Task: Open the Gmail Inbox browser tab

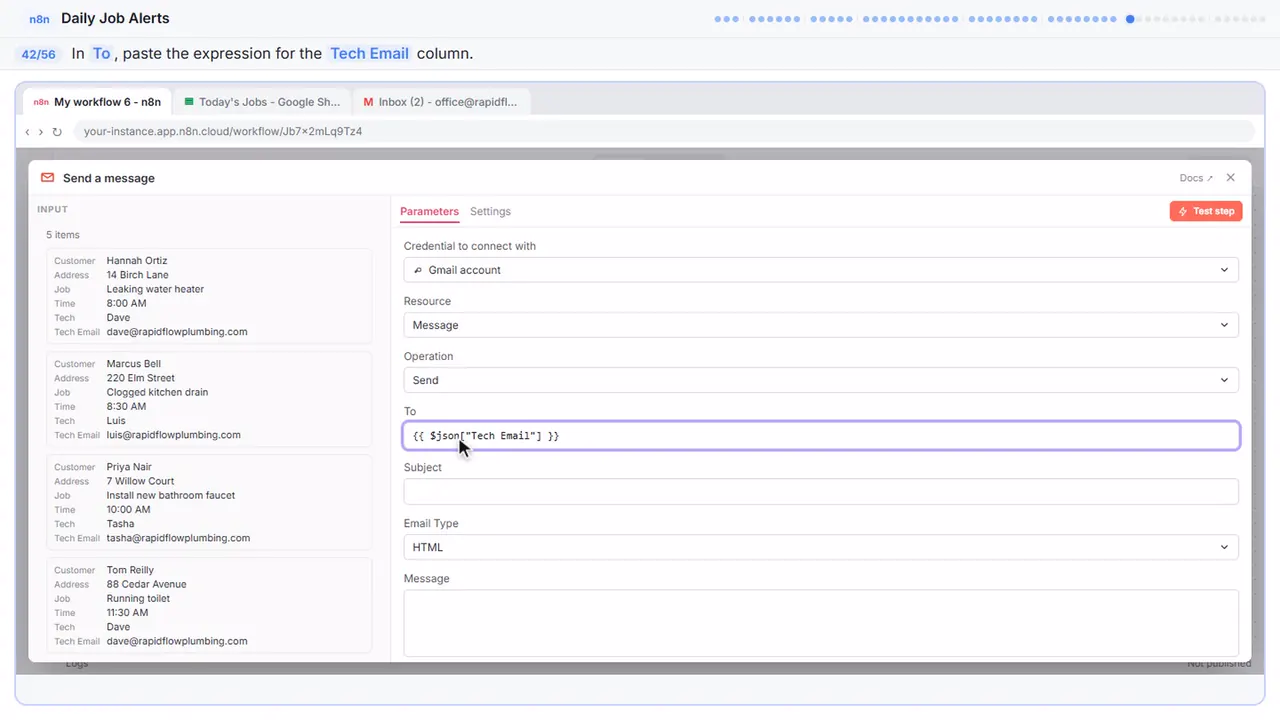Action: click(x=441, y=102)
